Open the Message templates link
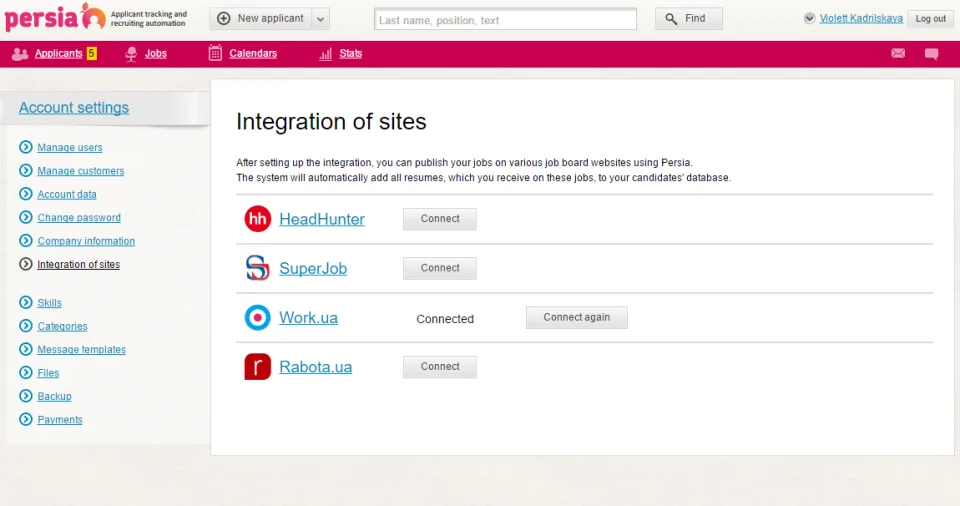The height and width of the screenshot is (506, 960). [x=81, y=349]
